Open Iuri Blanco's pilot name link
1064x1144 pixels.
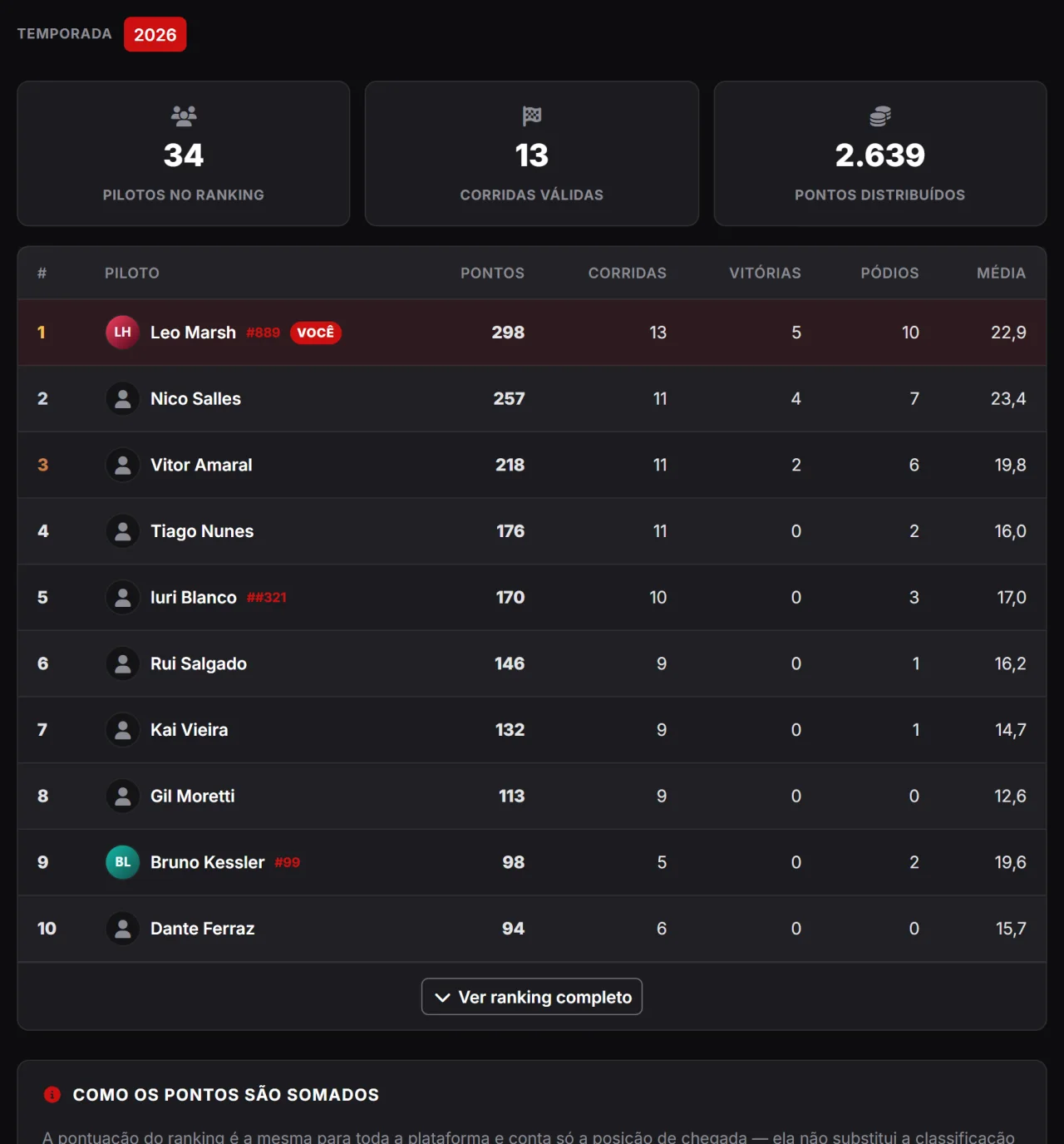tap(194, 598)
